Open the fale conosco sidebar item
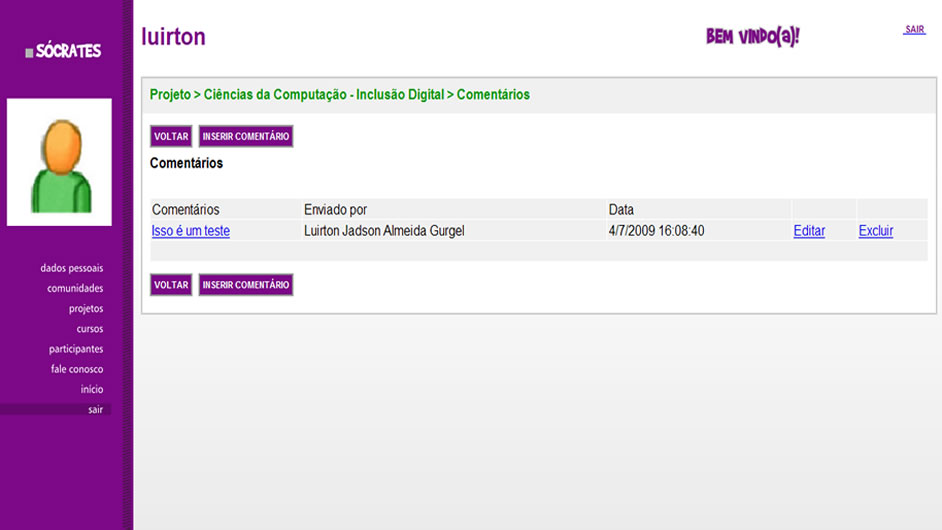Image resolution: width=942 pixels, height=530 pixels. 77,369
